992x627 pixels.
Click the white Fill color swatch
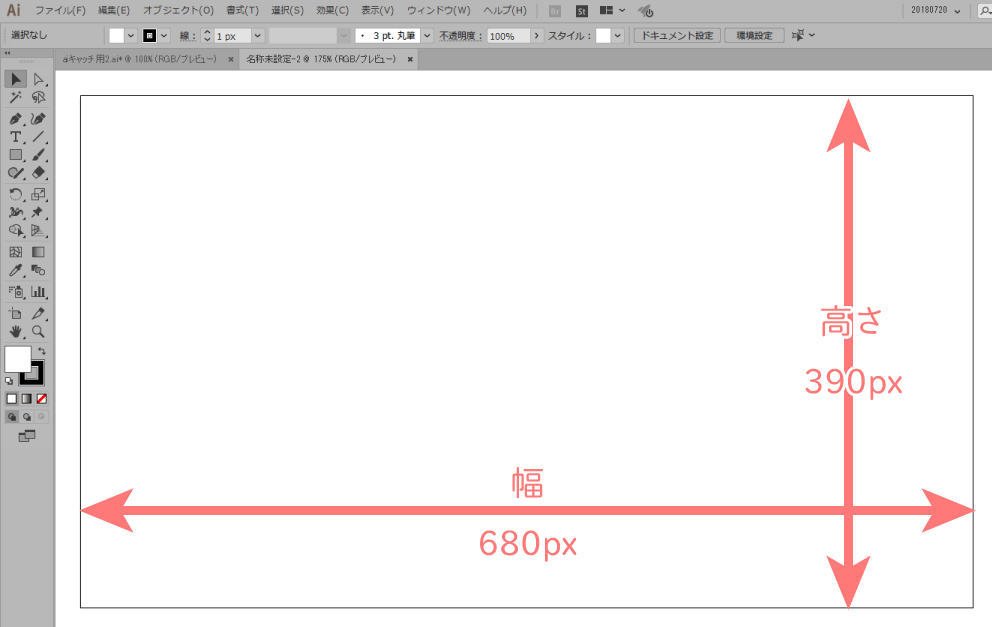tap(17, 359)
